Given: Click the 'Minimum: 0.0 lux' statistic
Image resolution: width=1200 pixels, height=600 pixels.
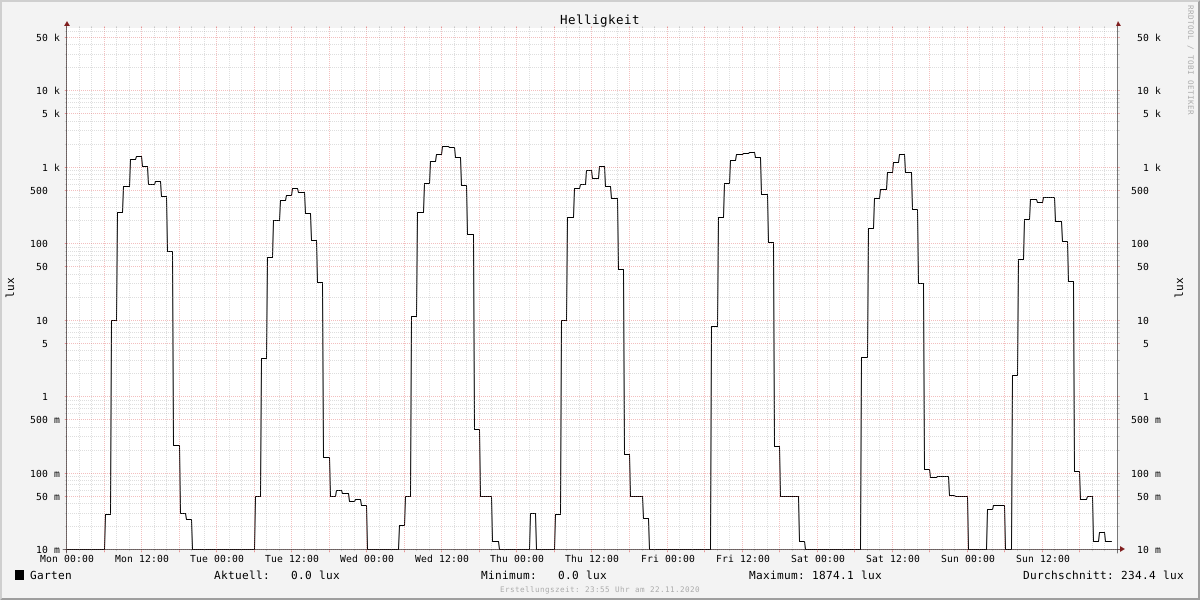Looking at the screenshot, I should coord(544,575).
